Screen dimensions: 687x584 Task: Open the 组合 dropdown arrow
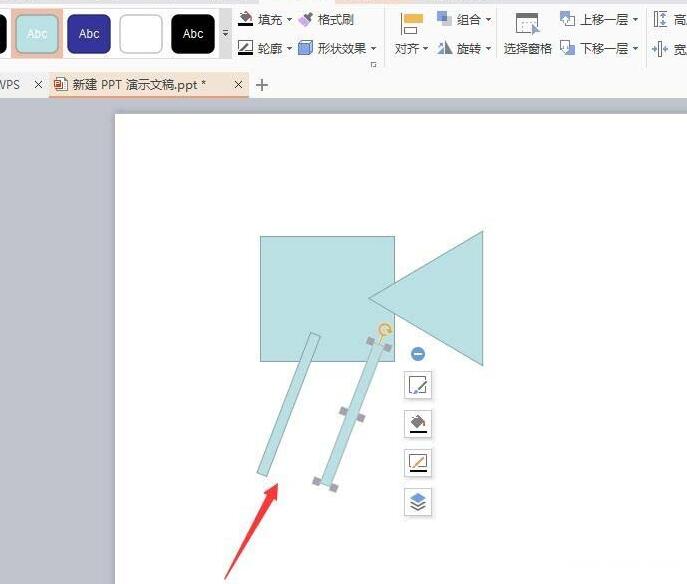(x=488, y=20)
